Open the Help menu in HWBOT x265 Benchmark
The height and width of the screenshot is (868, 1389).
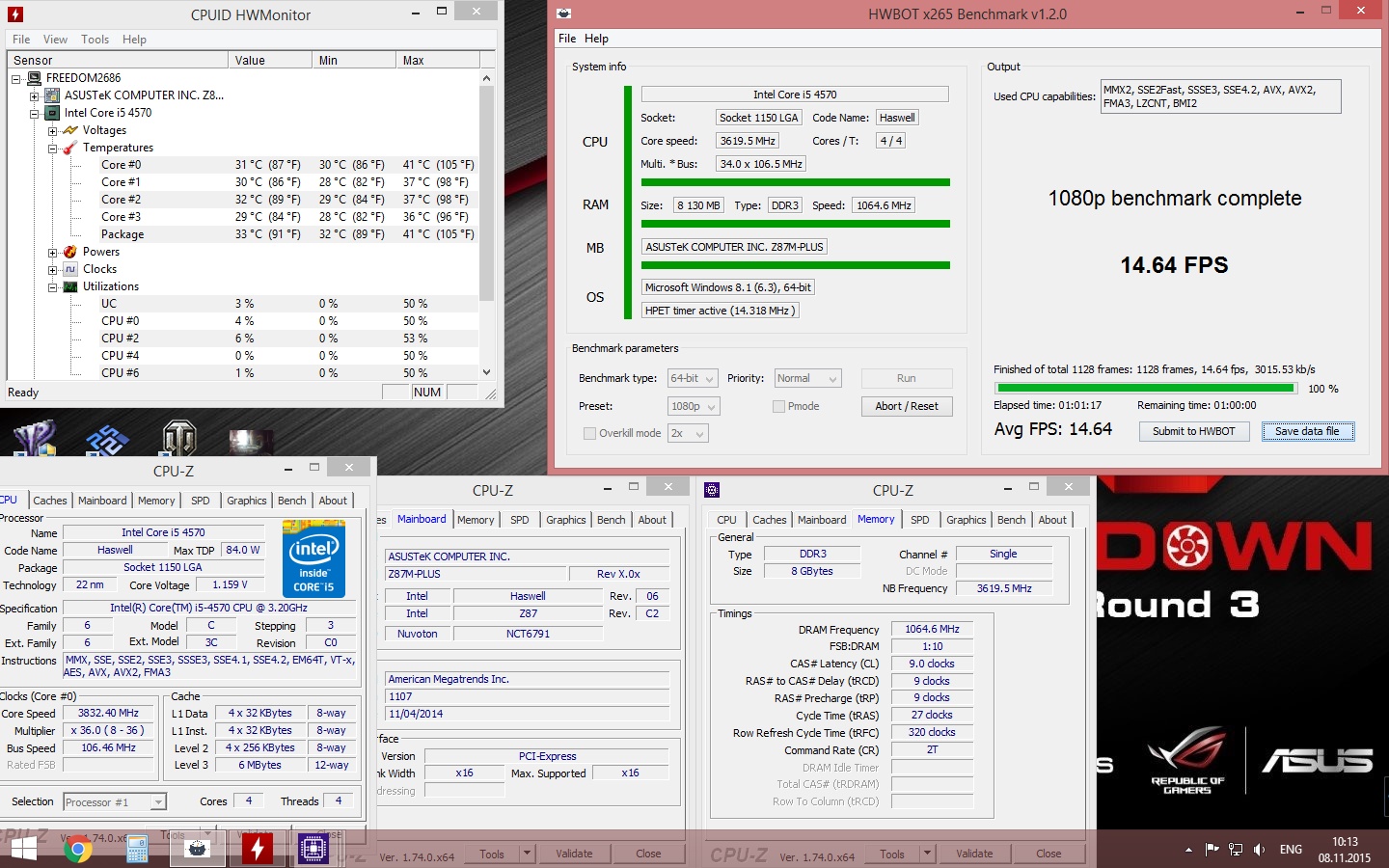[x=596, y=39]
